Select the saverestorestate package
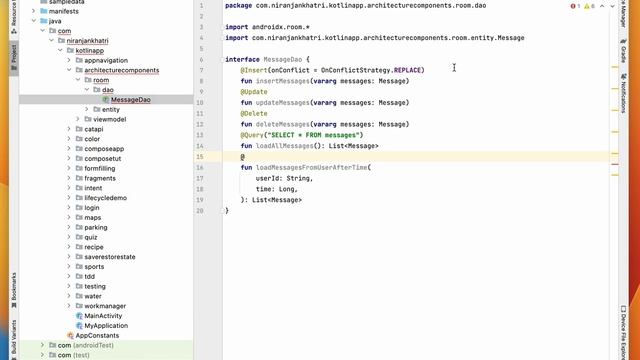Screen dimensions: 640x360 click(110, 257)
